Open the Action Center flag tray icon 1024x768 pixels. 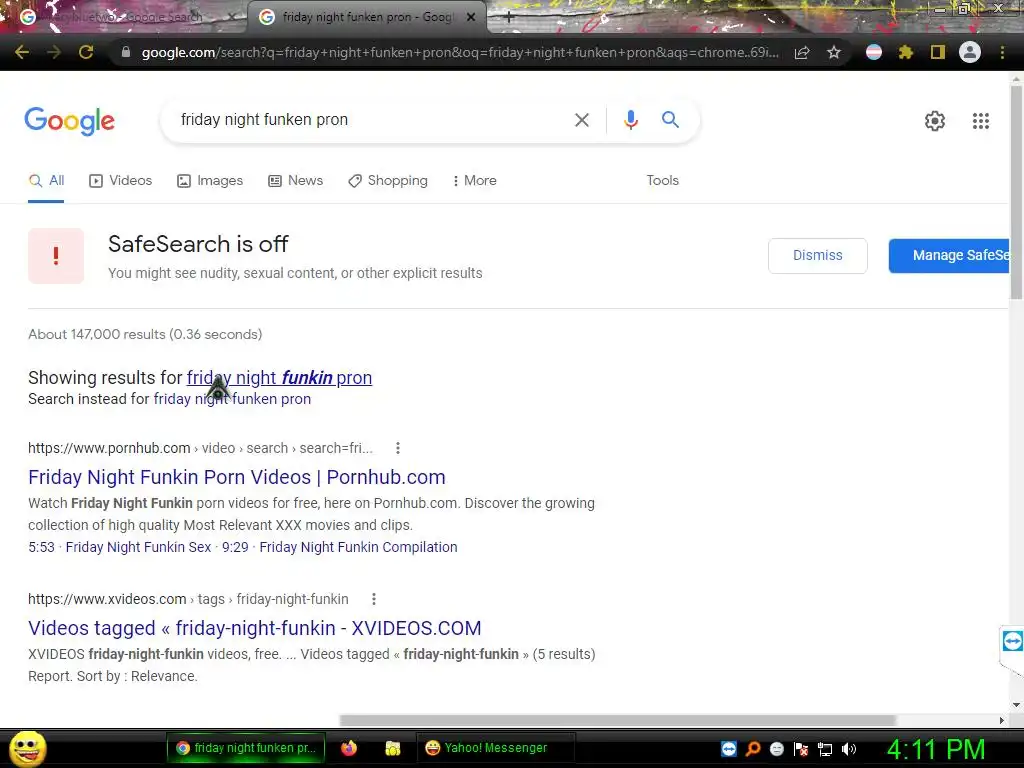[x=801, y=749]
